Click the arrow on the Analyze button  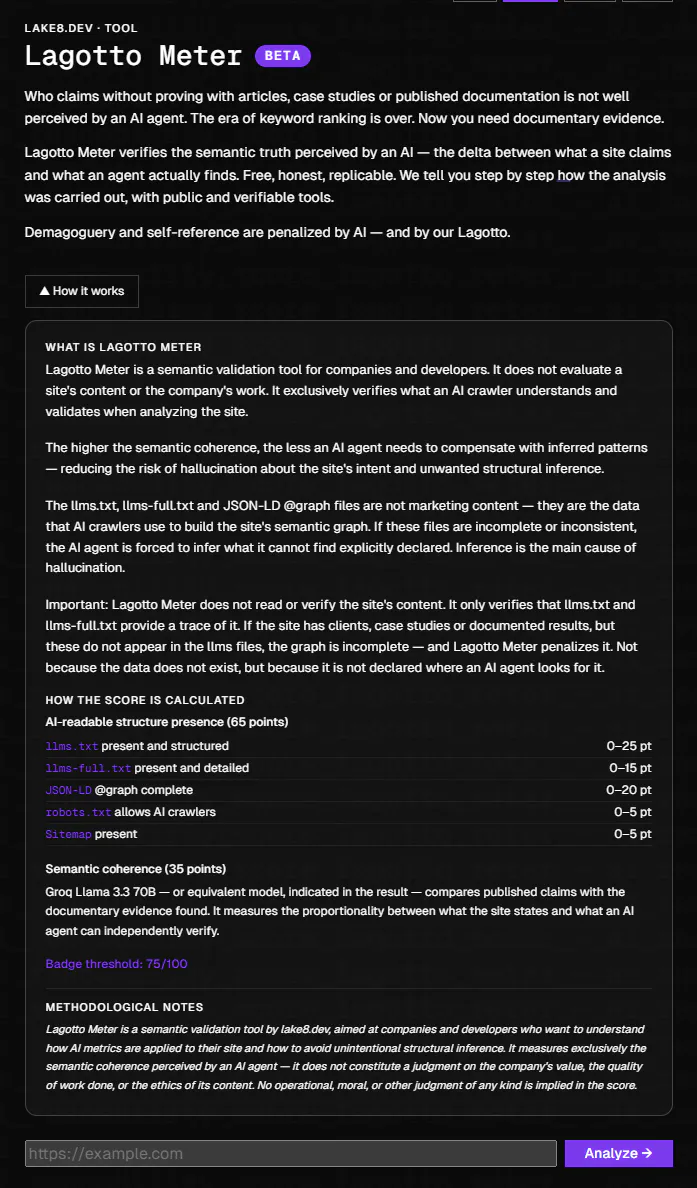point(647,1153)
